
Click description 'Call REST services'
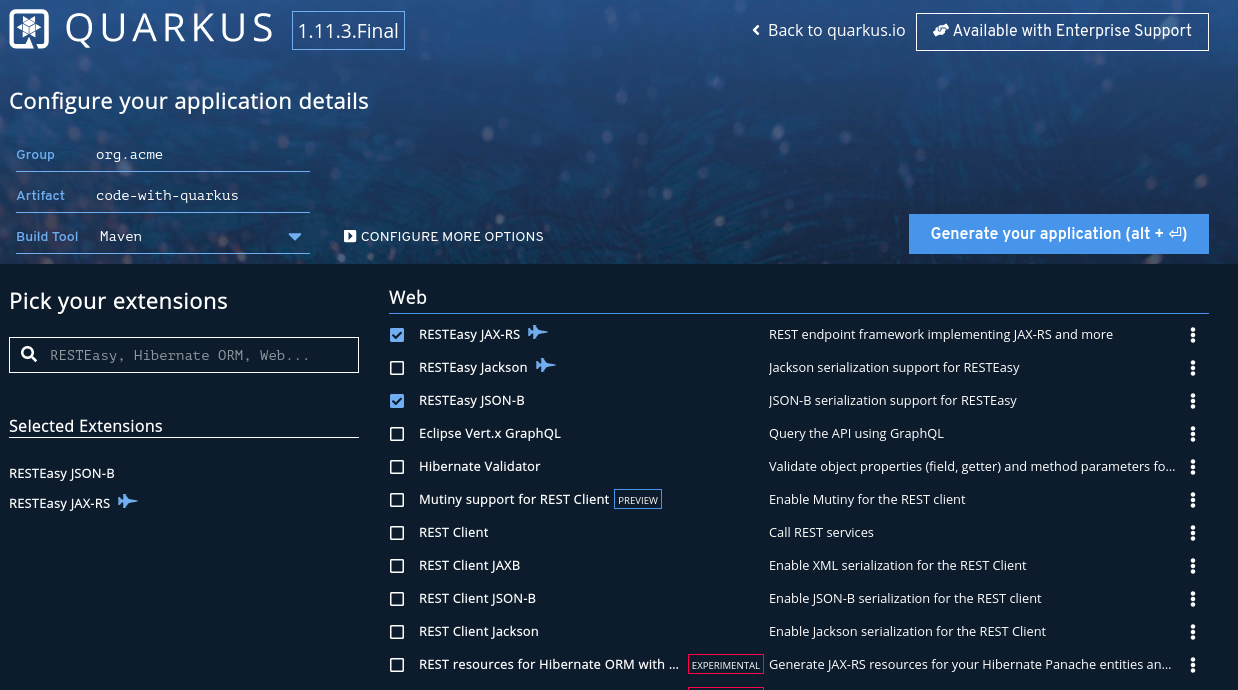click(821, 533)
